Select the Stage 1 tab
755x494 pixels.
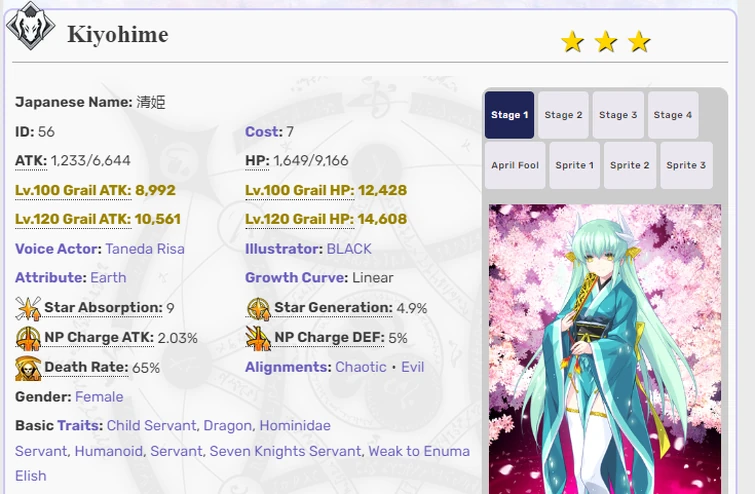[x=509, y=115]
